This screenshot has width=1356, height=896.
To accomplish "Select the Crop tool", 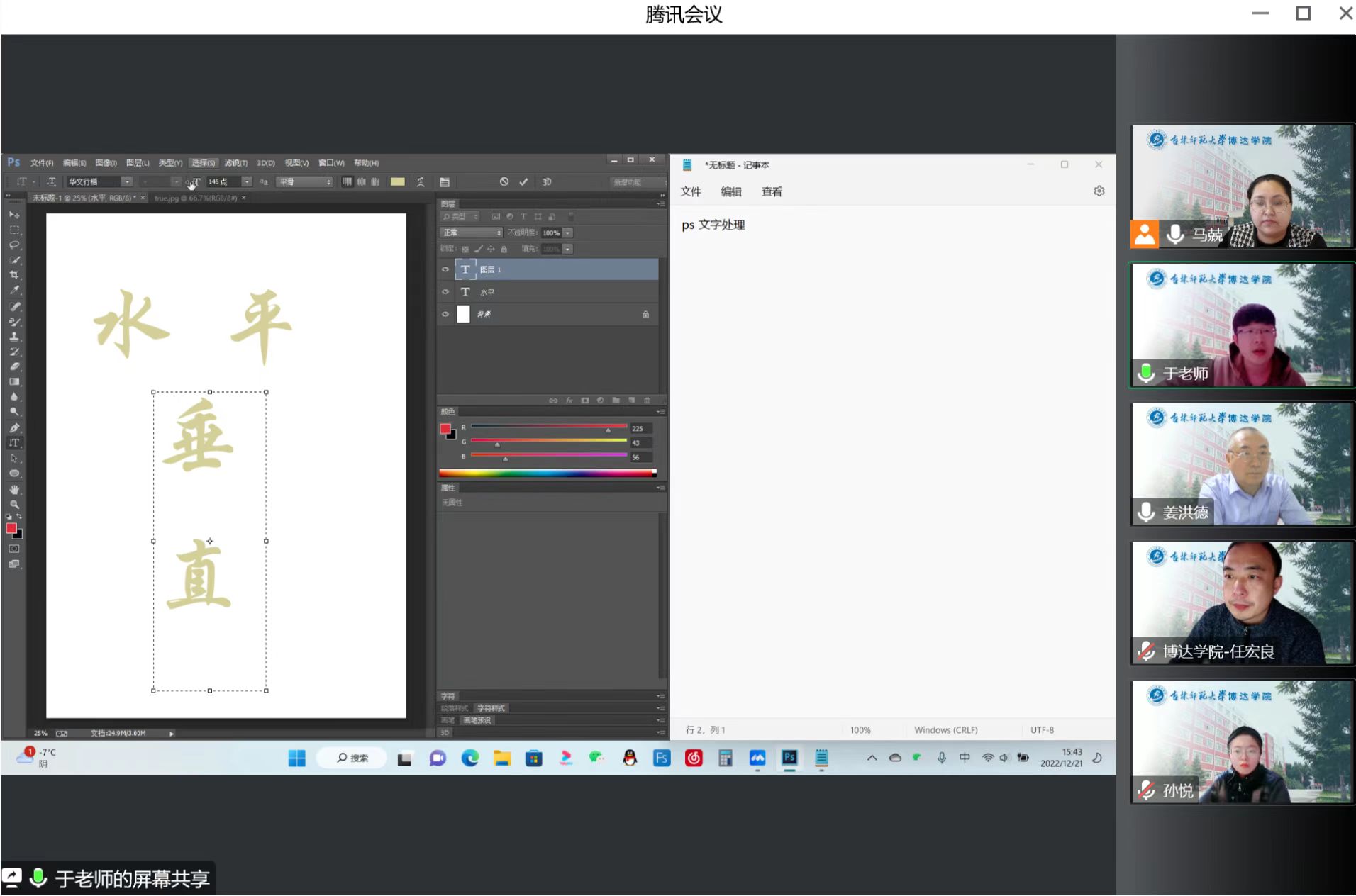I will pos(14,275).
